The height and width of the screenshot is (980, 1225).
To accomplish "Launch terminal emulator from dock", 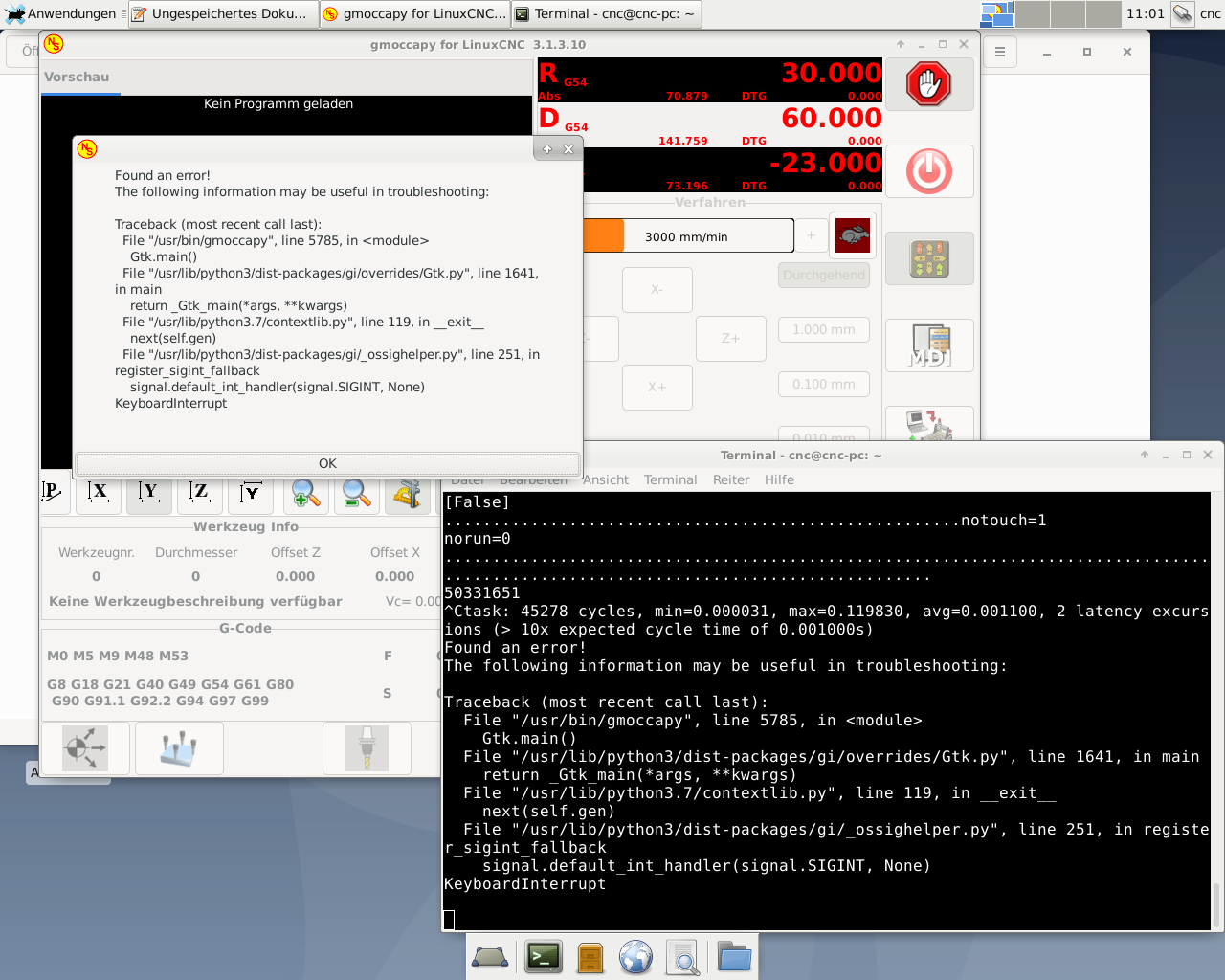I will [x=544, y=957].
